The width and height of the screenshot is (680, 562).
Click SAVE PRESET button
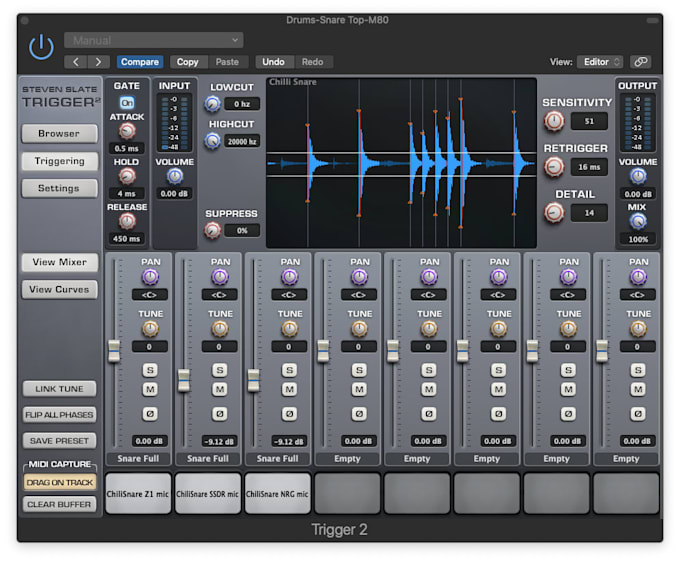(x=59, y=441)
